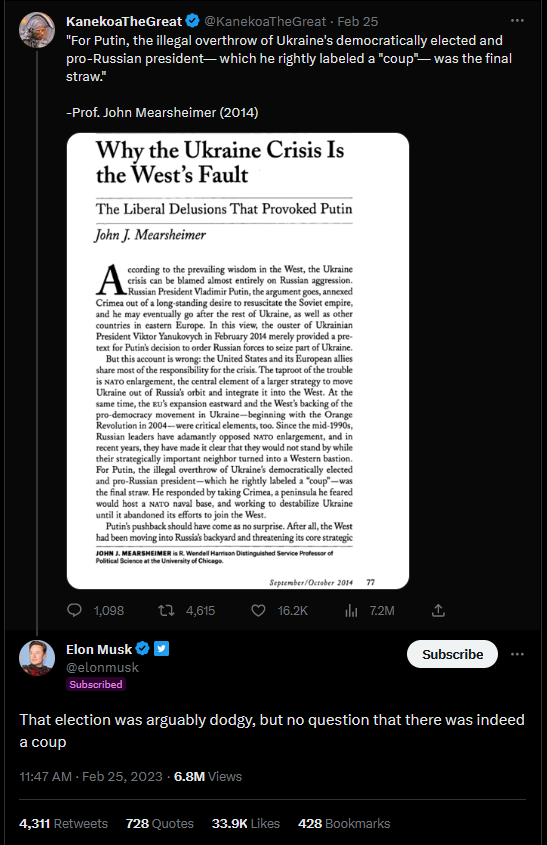The image size is (547, 845).
Task: Click the share upload icon
Action: pos(438,610)
